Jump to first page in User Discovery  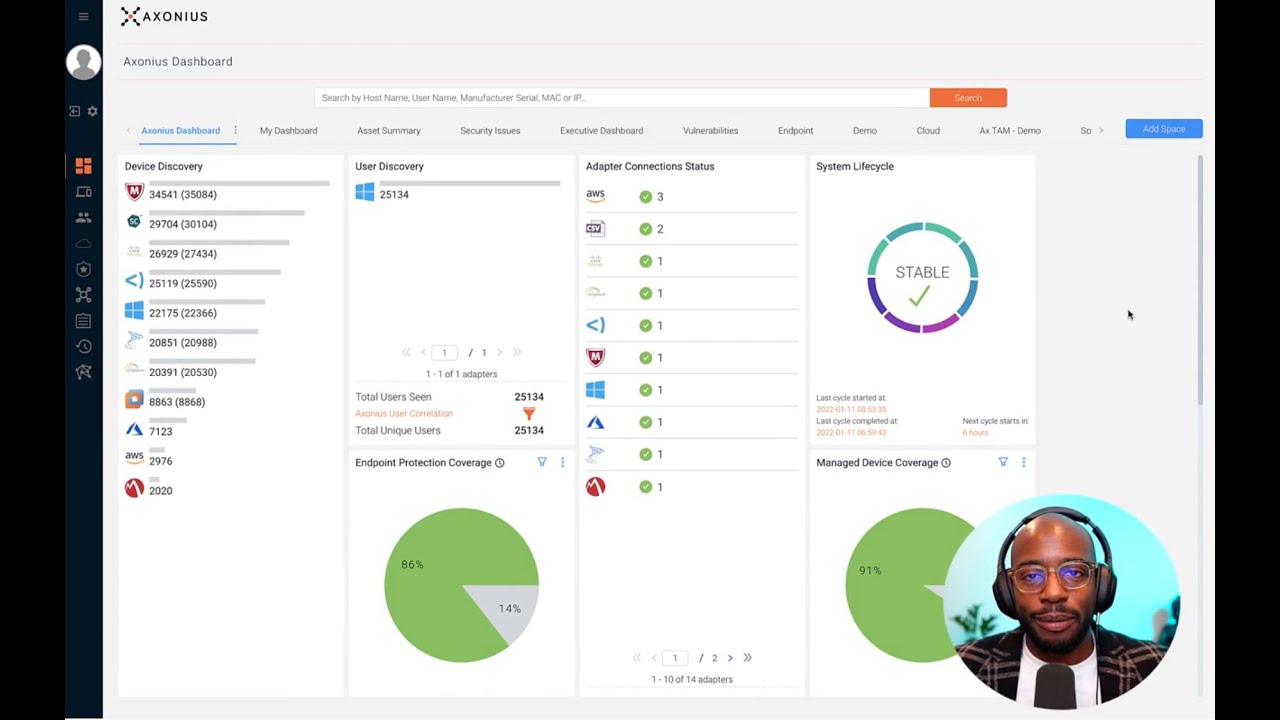click(406, 352)
